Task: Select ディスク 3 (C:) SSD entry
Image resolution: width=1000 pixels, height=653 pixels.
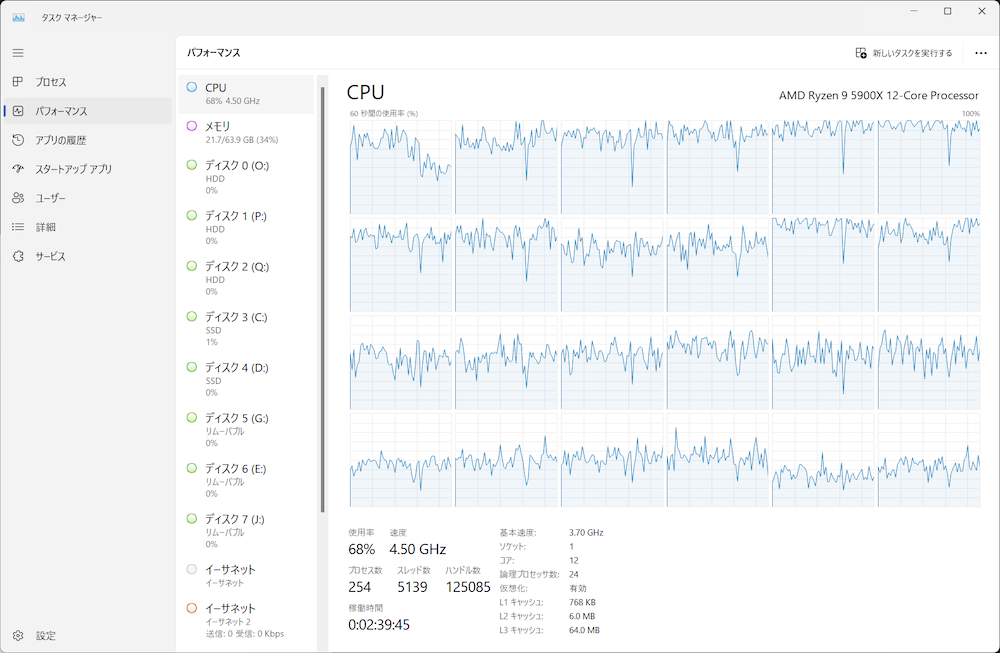Action: 246,329
